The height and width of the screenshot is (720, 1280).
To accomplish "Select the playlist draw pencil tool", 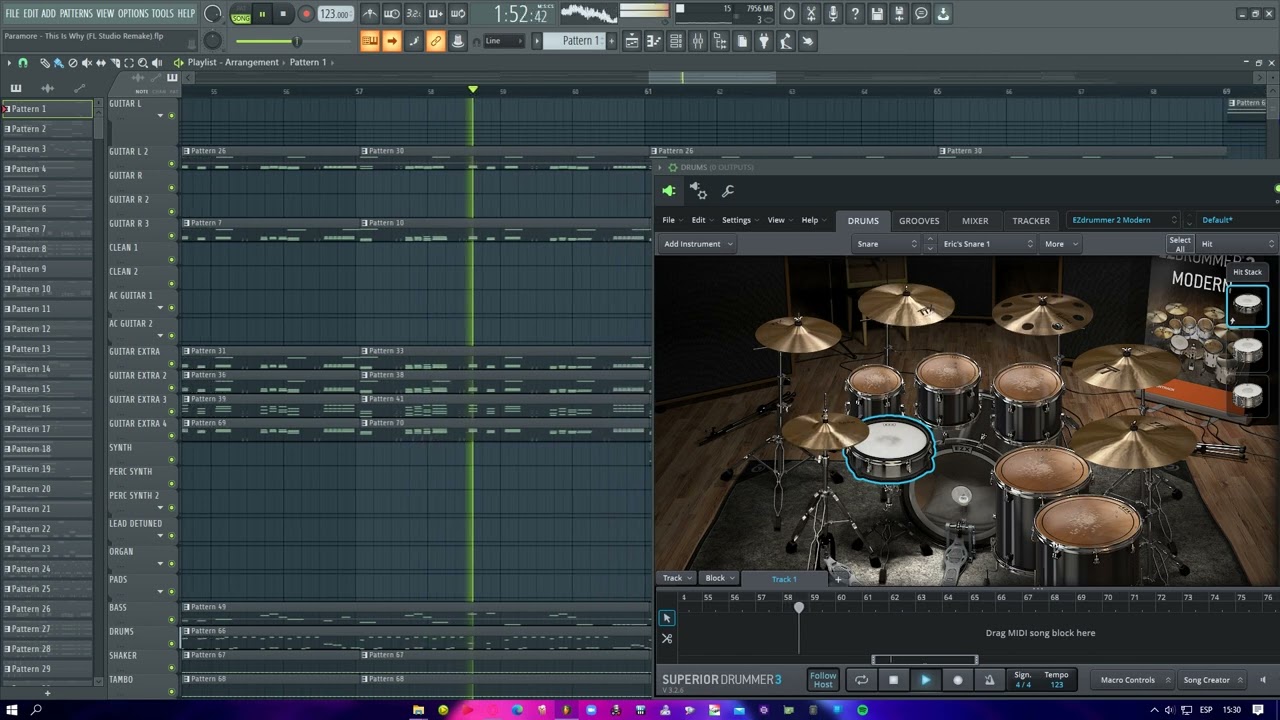I will (44, 63).
